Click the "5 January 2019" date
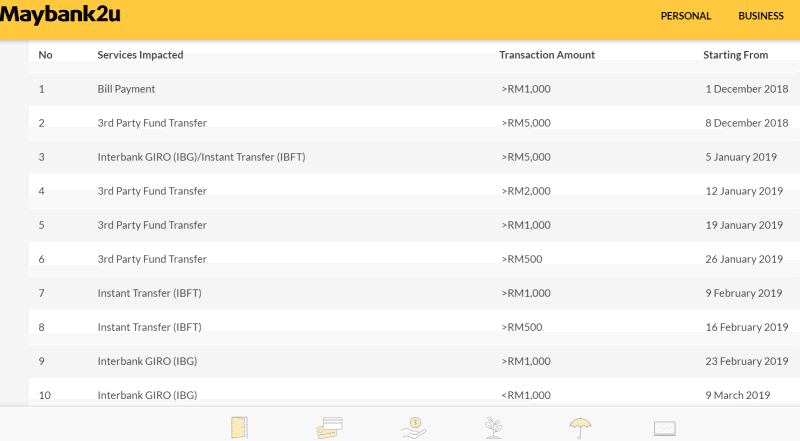Viewport: 800px width, 441px height. click(x=741, y=157)
